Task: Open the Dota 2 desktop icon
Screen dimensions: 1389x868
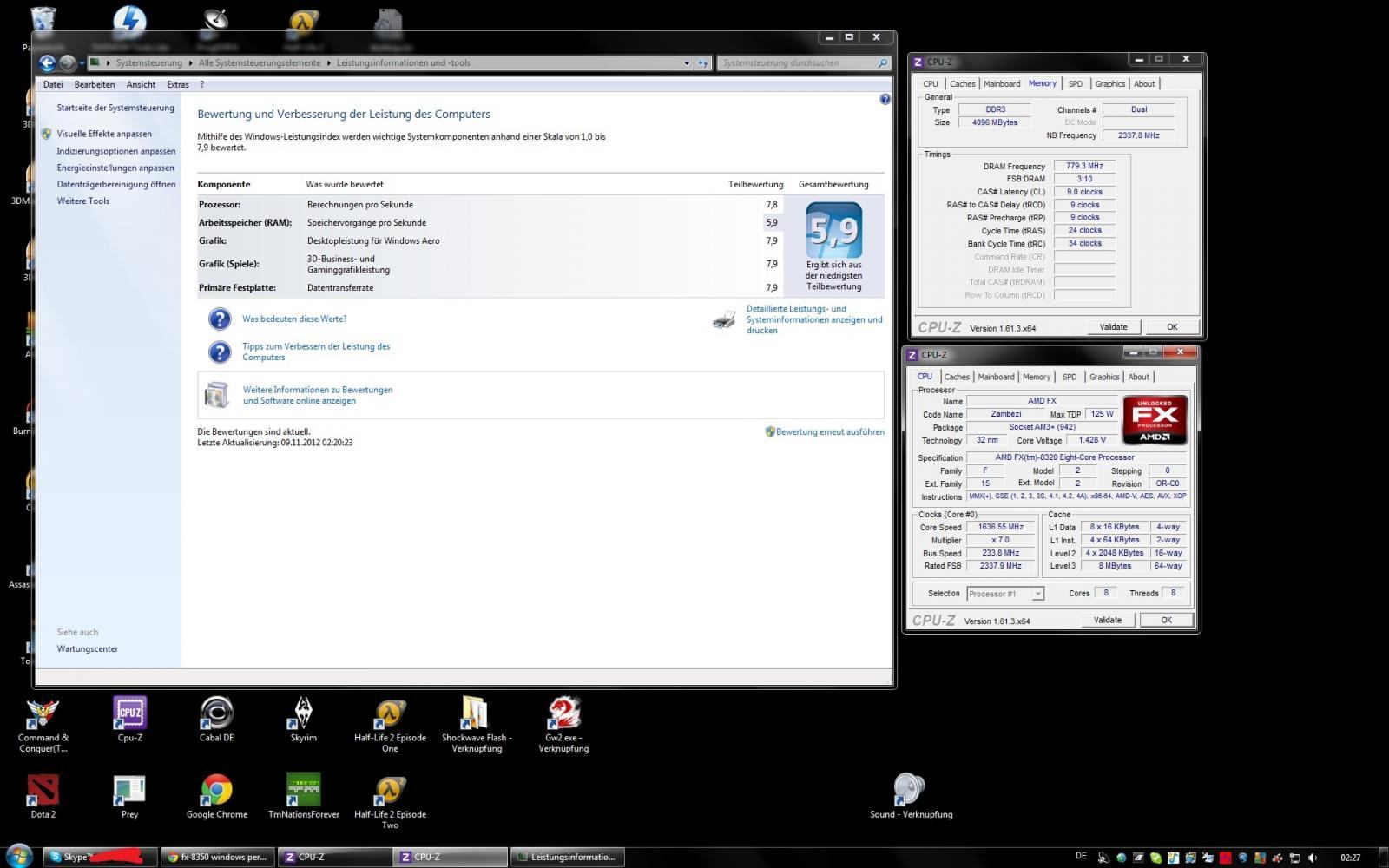Action: click(43, 791)
